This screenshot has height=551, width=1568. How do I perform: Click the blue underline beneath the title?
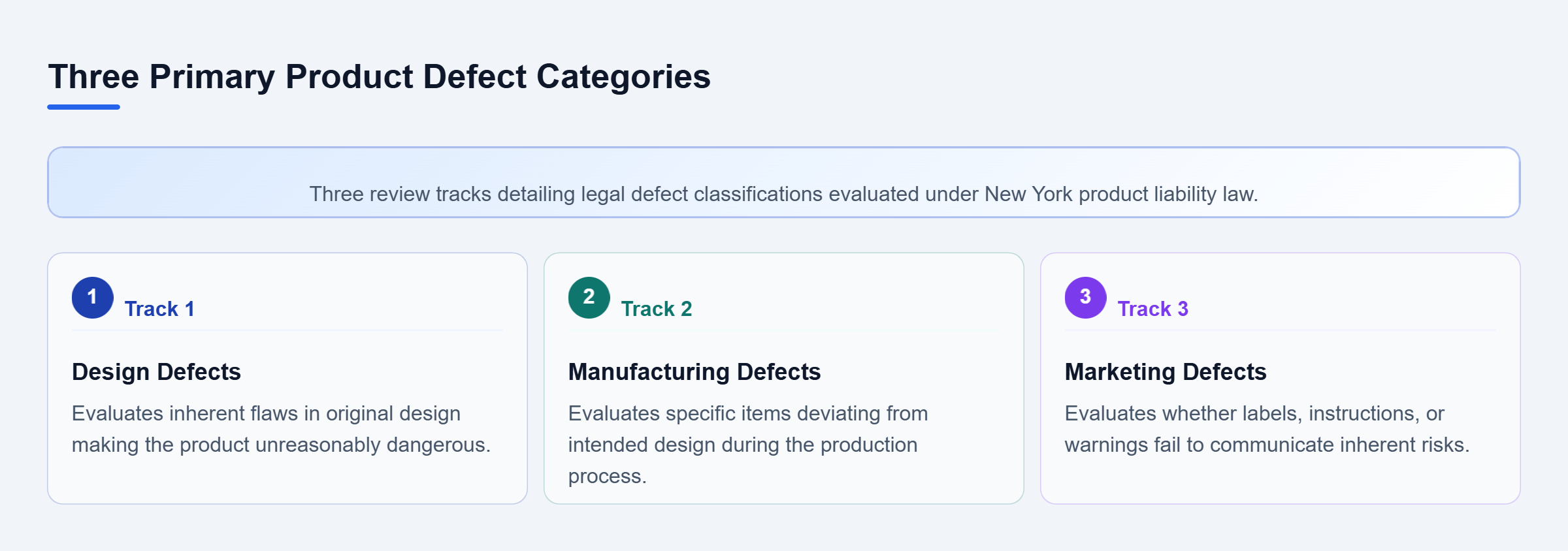(84, 107)
